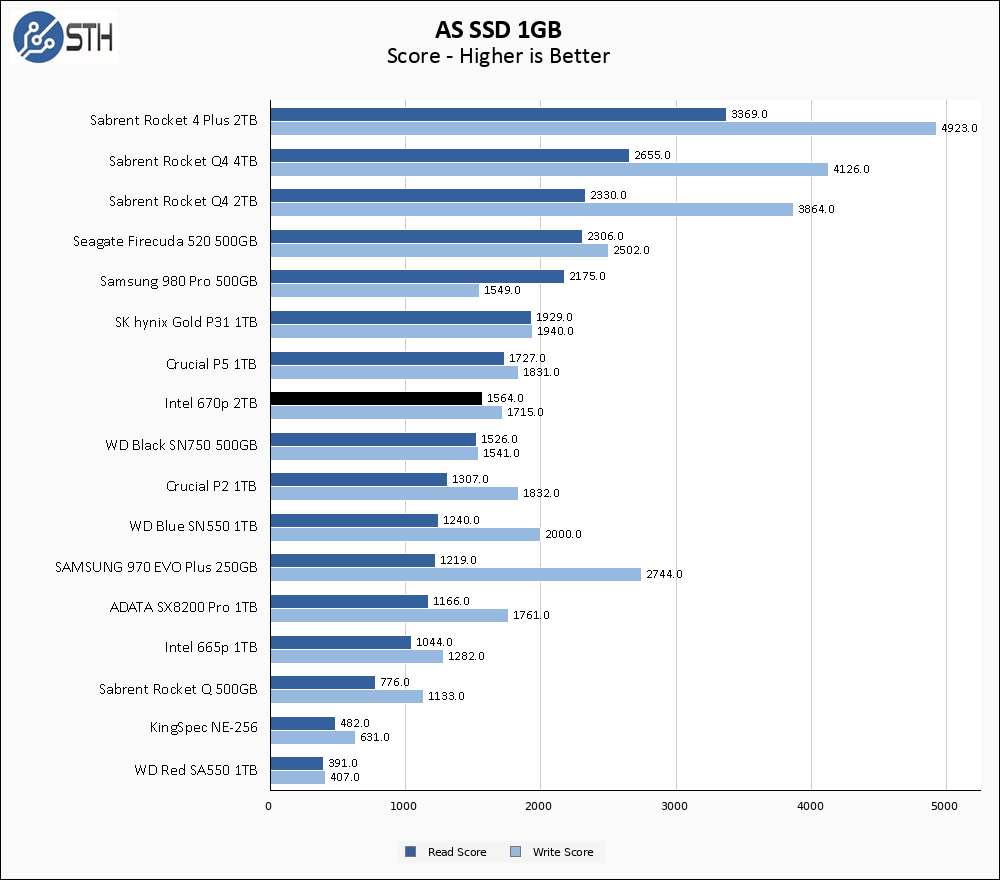Click the Write Score legend color swatch
This screenshot has height=880, width=1000.
click(x=516, y=851)
